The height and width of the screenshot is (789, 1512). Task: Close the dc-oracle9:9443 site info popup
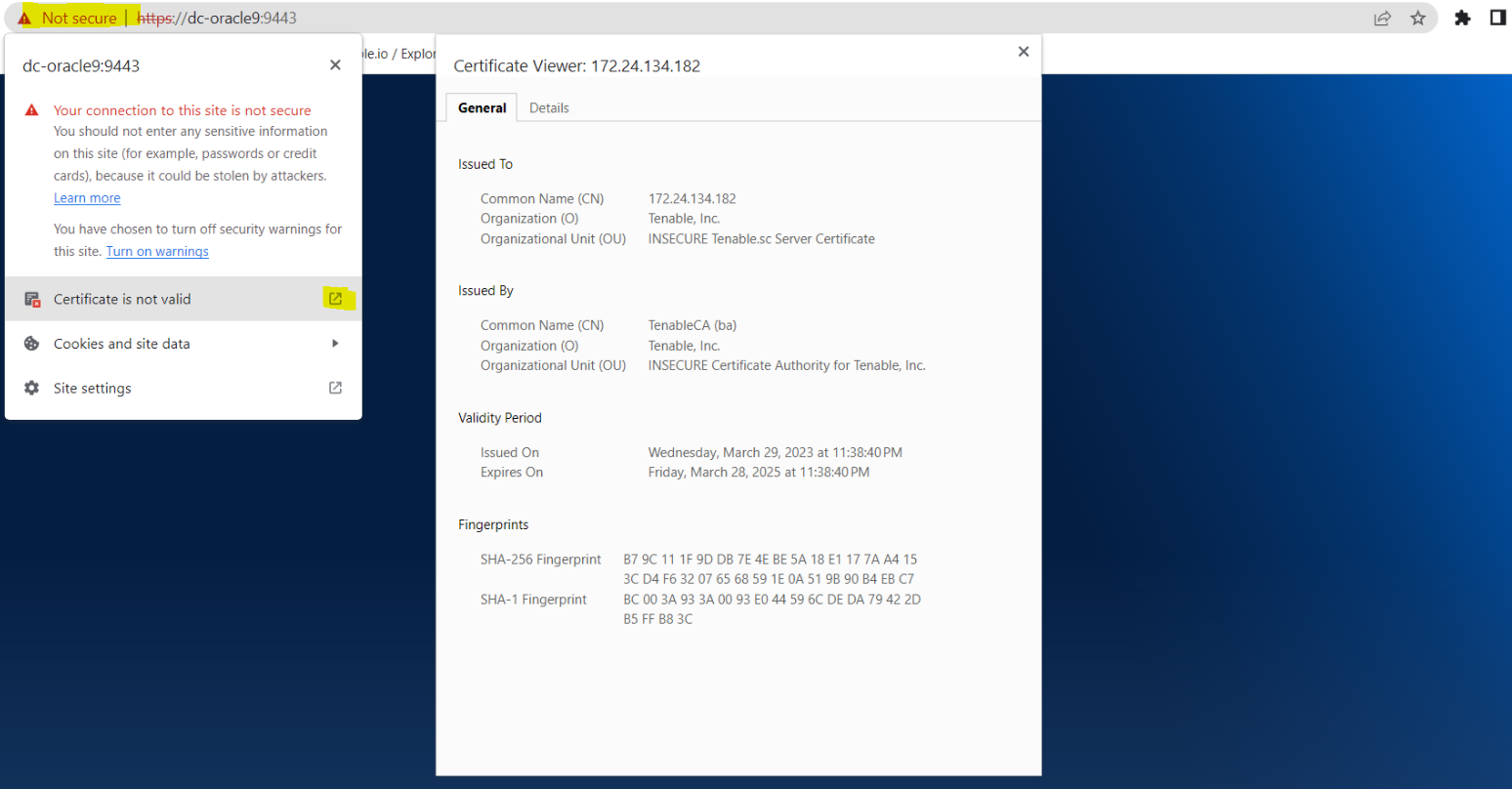335,65
